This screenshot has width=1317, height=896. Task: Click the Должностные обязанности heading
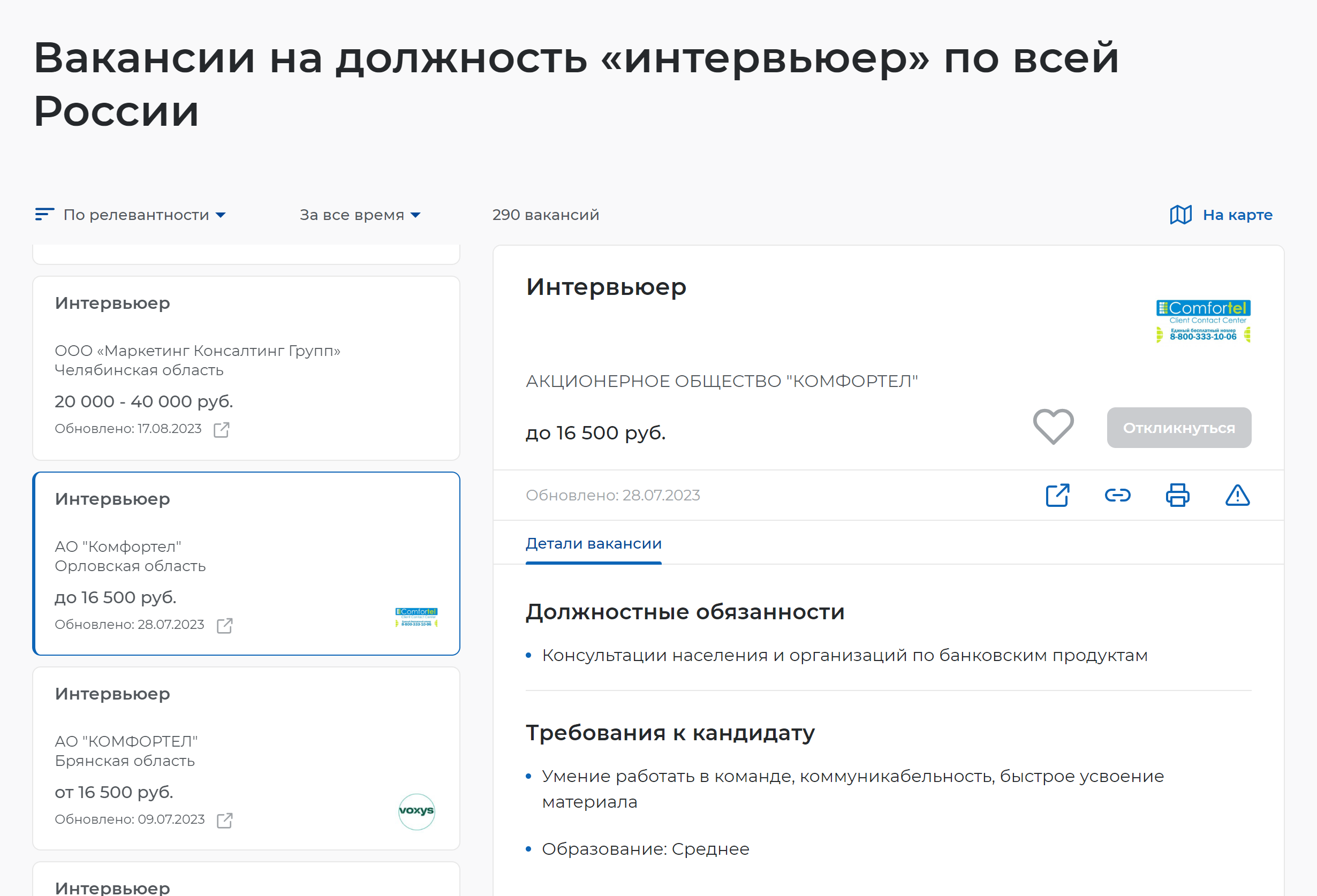coord(685,612)
